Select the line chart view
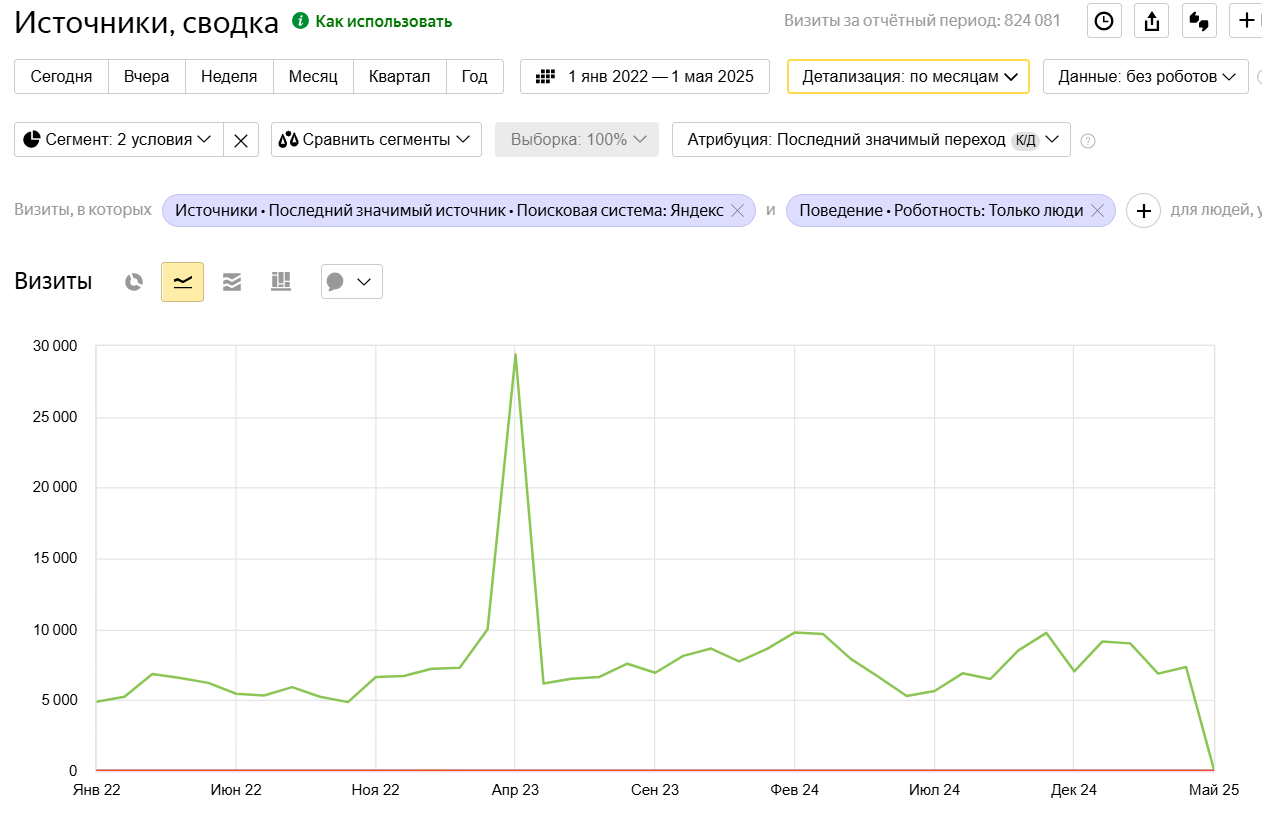Screen dimensions: 1262x821 pyautogui.click(x=182, y=282)
